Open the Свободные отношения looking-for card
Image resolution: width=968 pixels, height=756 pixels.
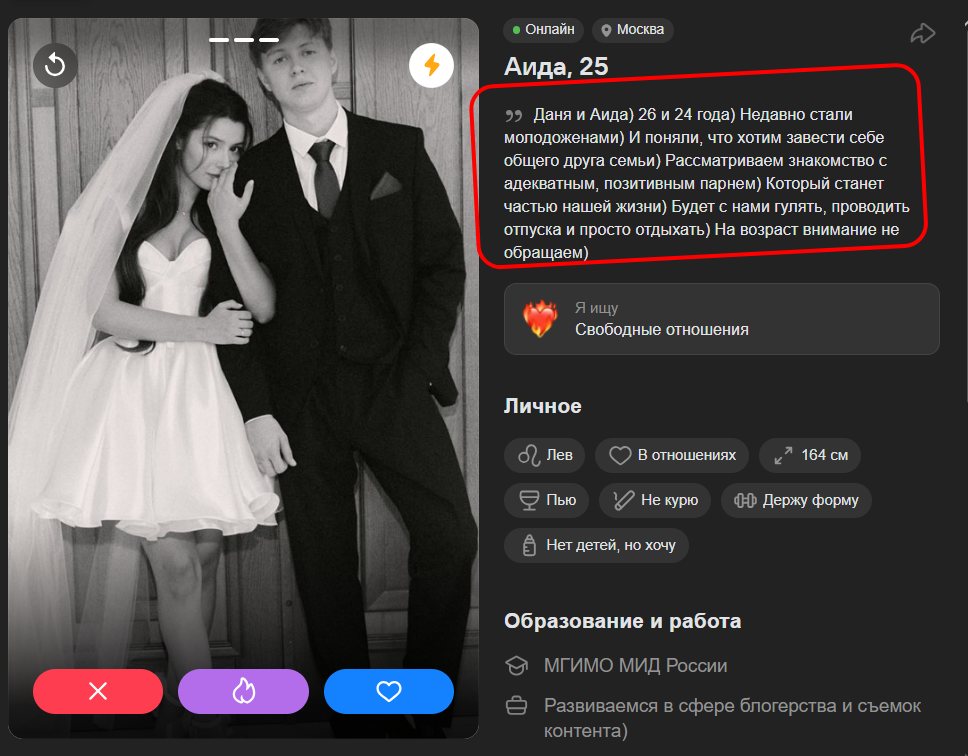pos(722,319)
